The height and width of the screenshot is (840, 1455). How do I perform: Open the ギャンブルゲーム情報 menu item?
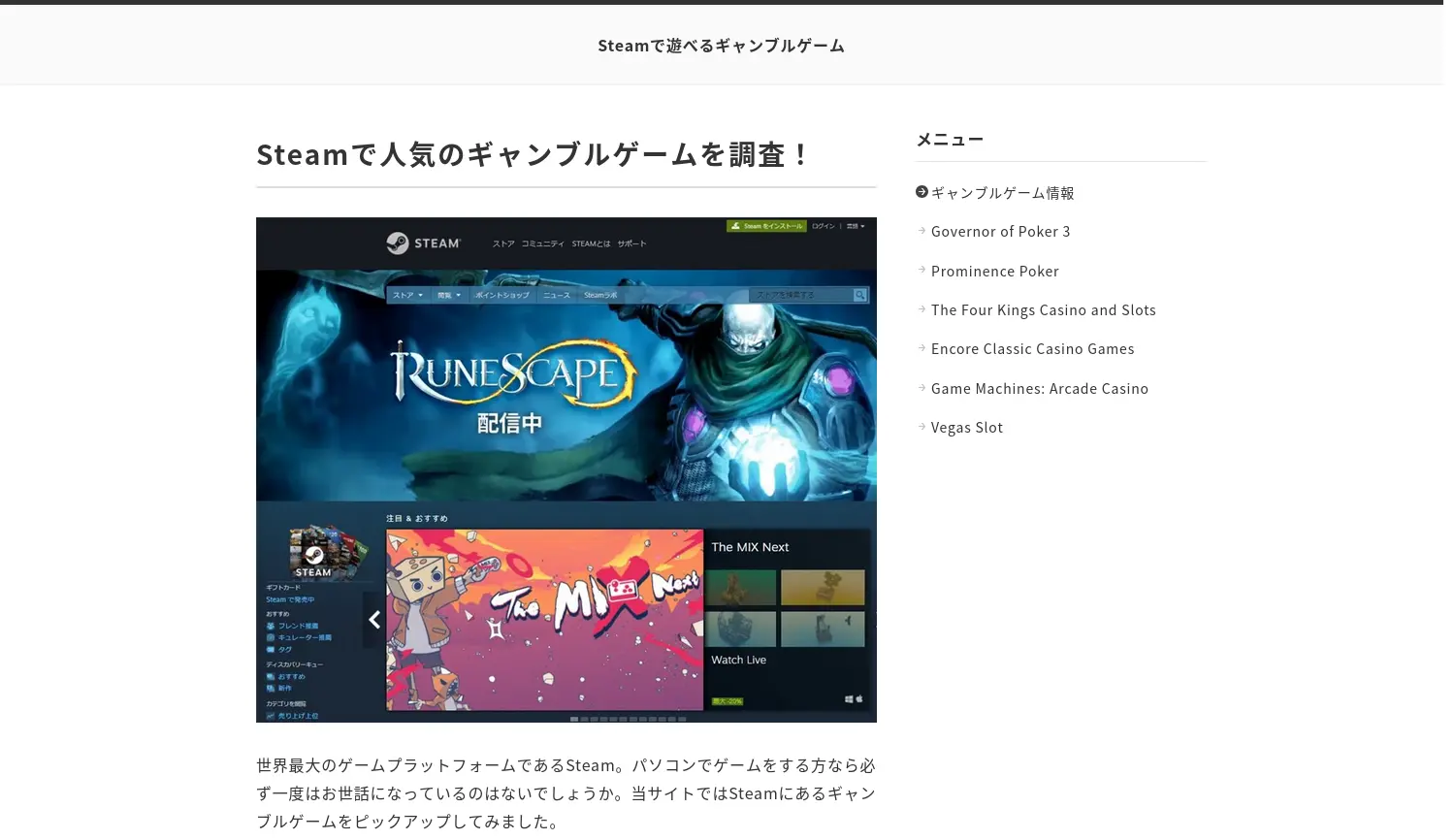pyautogui.click(x=1002, y=193)
